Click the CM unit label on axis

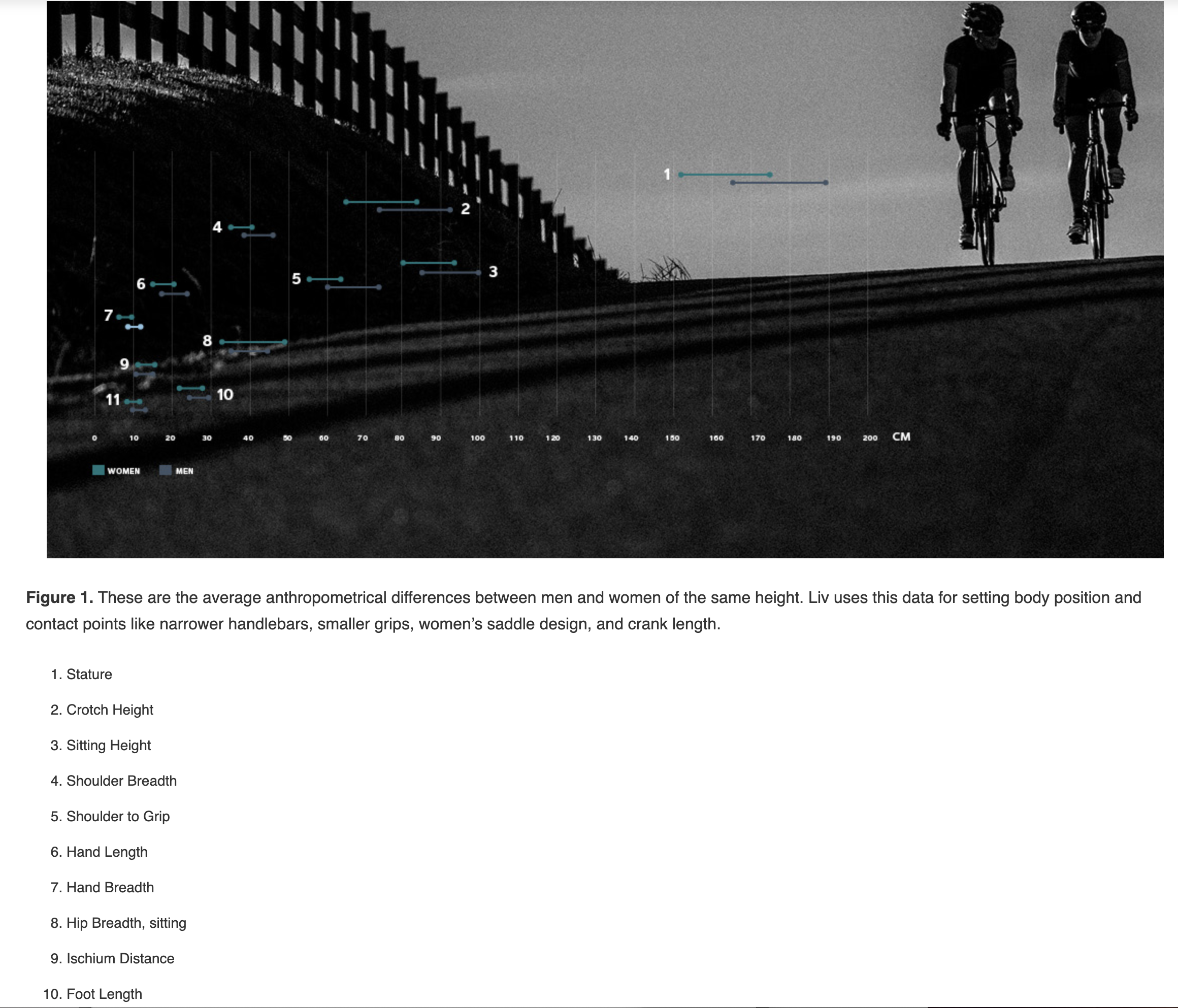point(901,436)
